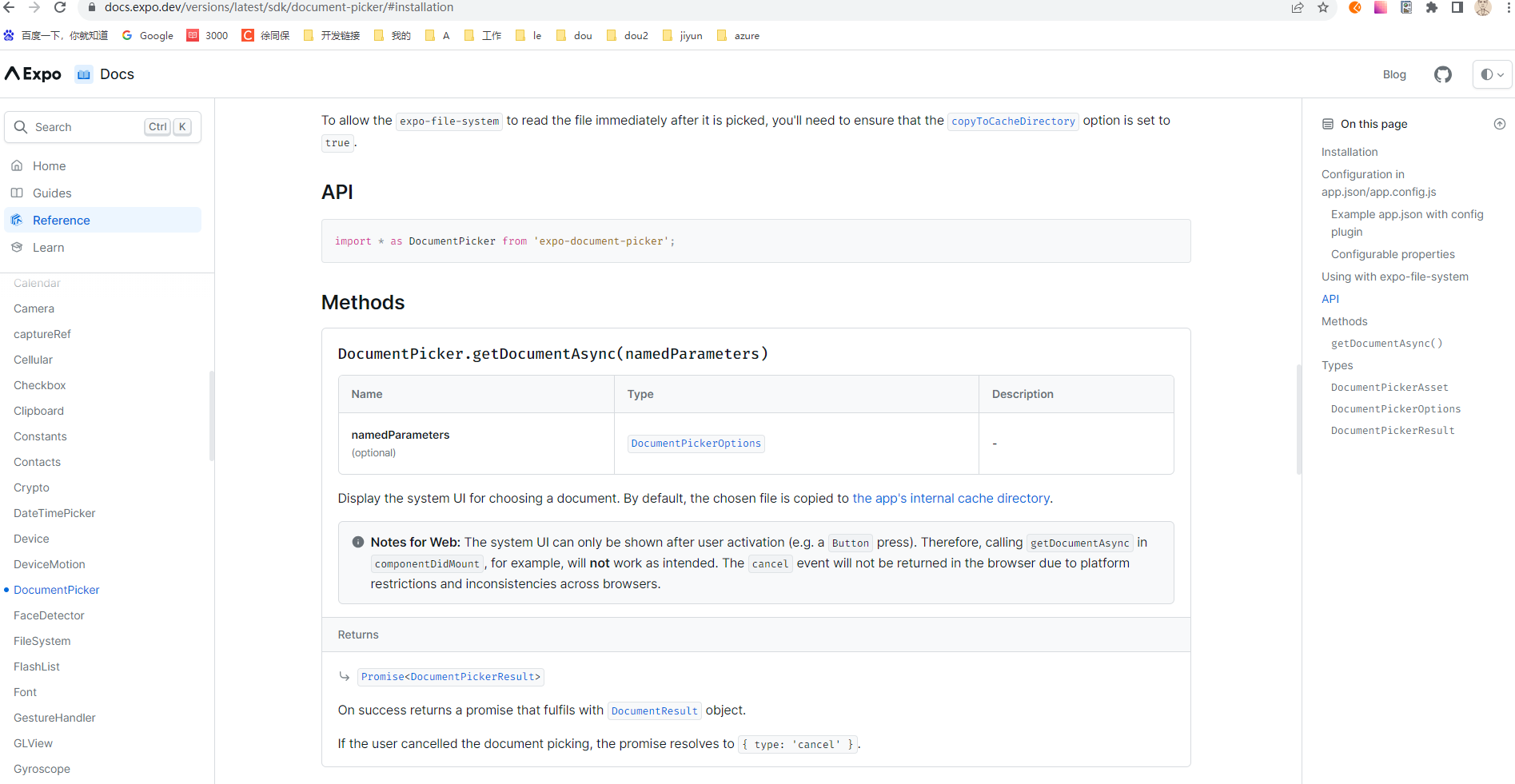The width and height of the screenshot is (1515, 784).
Task: Click the Expo logo
Action: pos(34,74)
